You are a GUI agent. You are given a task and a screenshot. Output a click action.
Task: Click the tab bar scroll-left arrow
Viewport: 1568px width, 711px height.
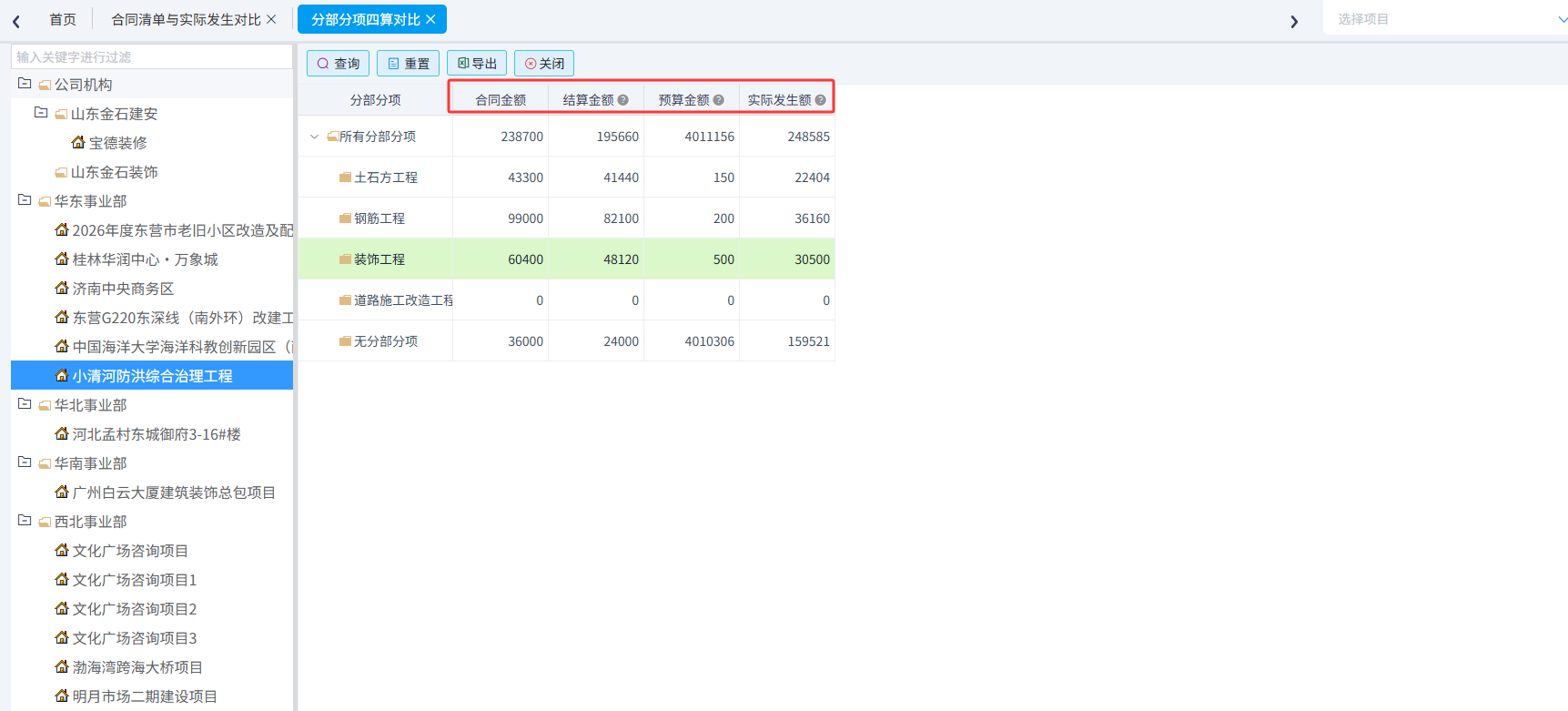[x=16, y=21]
